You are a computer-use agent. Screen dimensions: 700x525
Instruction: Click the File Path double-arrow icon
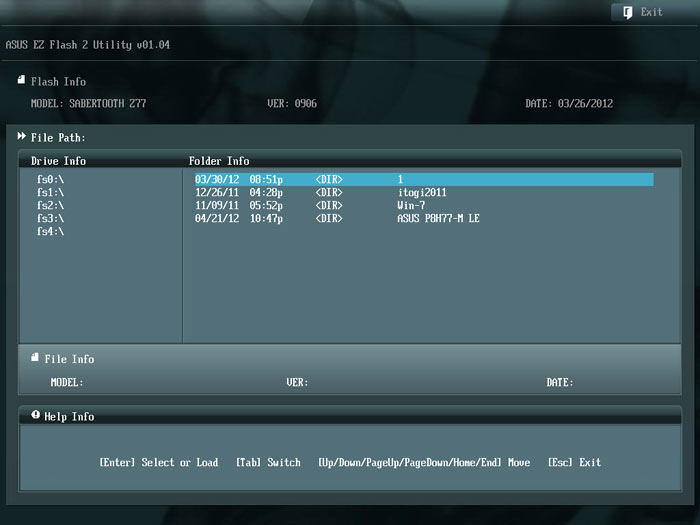(x=21, y=136)
